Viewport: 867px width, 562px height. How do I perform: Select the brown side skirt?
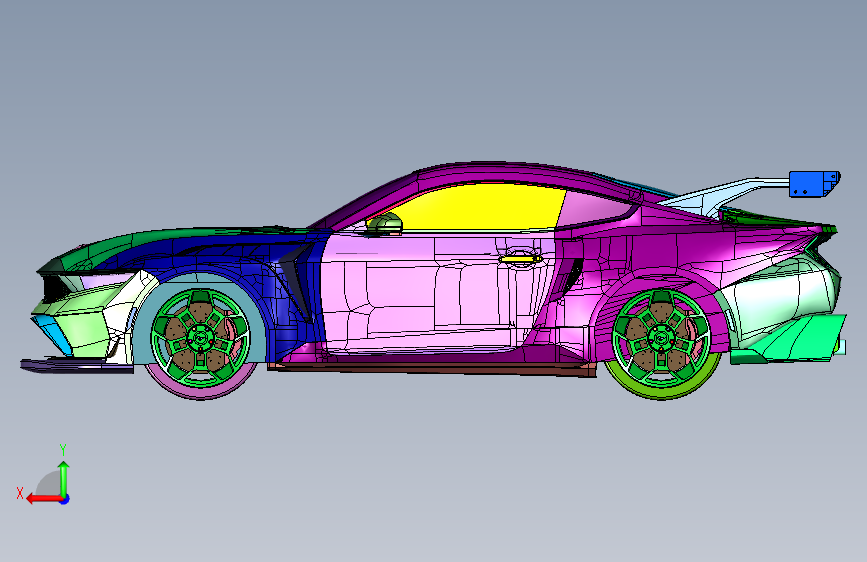tap(431, 368)
